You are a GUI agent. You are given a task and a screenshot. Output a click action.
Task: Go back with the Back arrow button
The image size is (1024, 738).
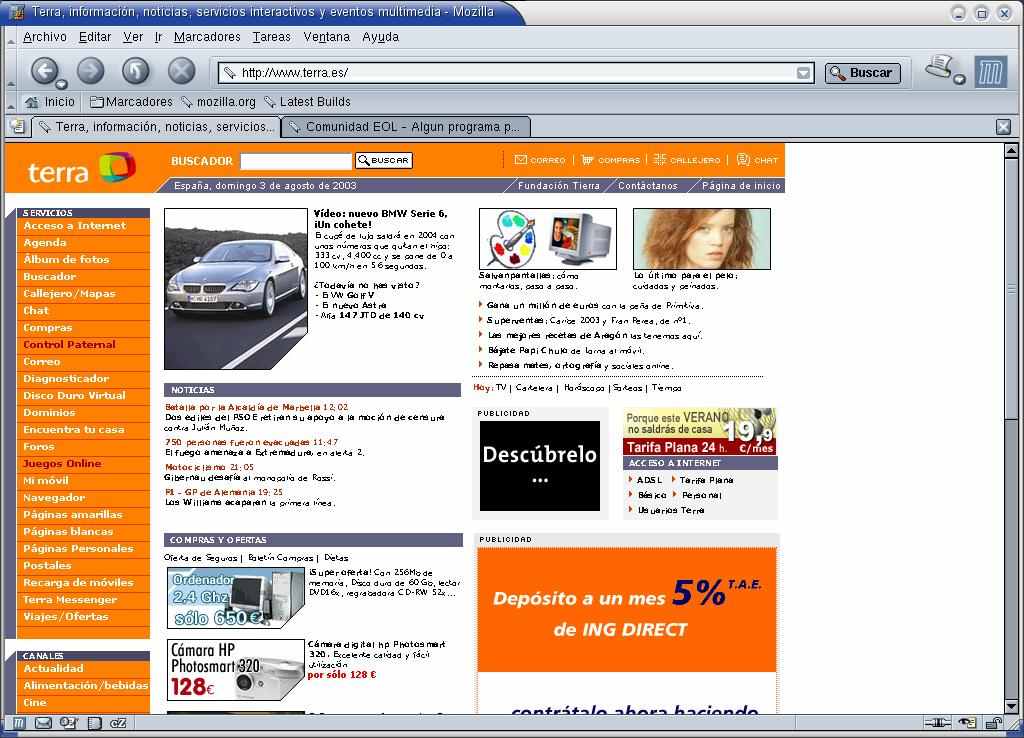point(44,71)
